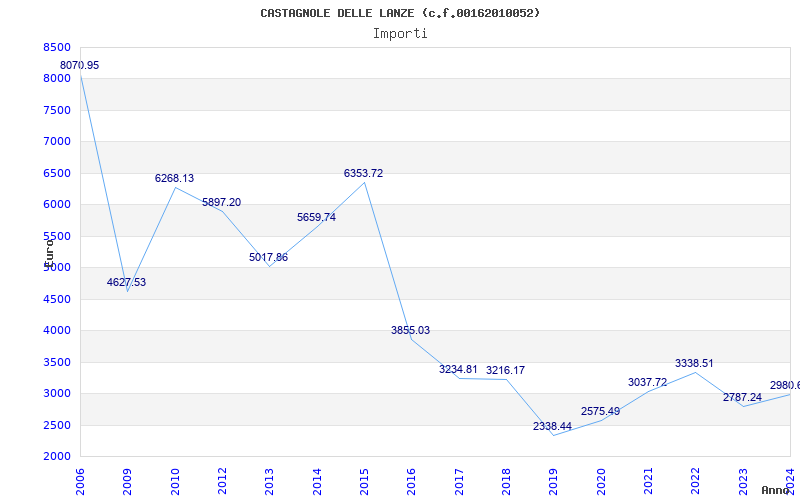Select data label 3855.03

click(x=411, y=330)
